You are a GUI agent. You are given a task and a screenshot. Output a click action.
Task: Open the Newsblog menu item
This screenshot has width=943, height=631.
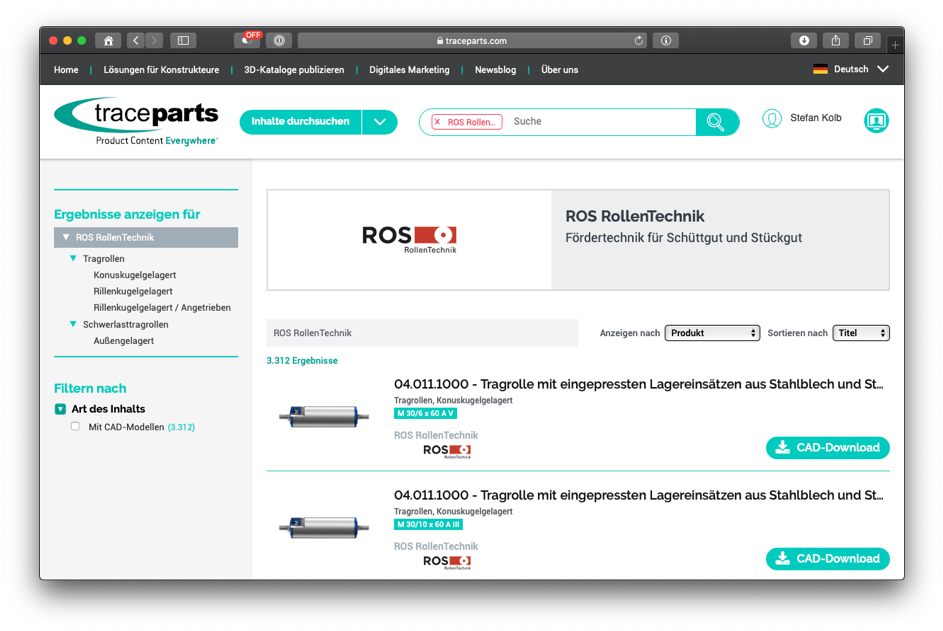(x=495, y=70)
